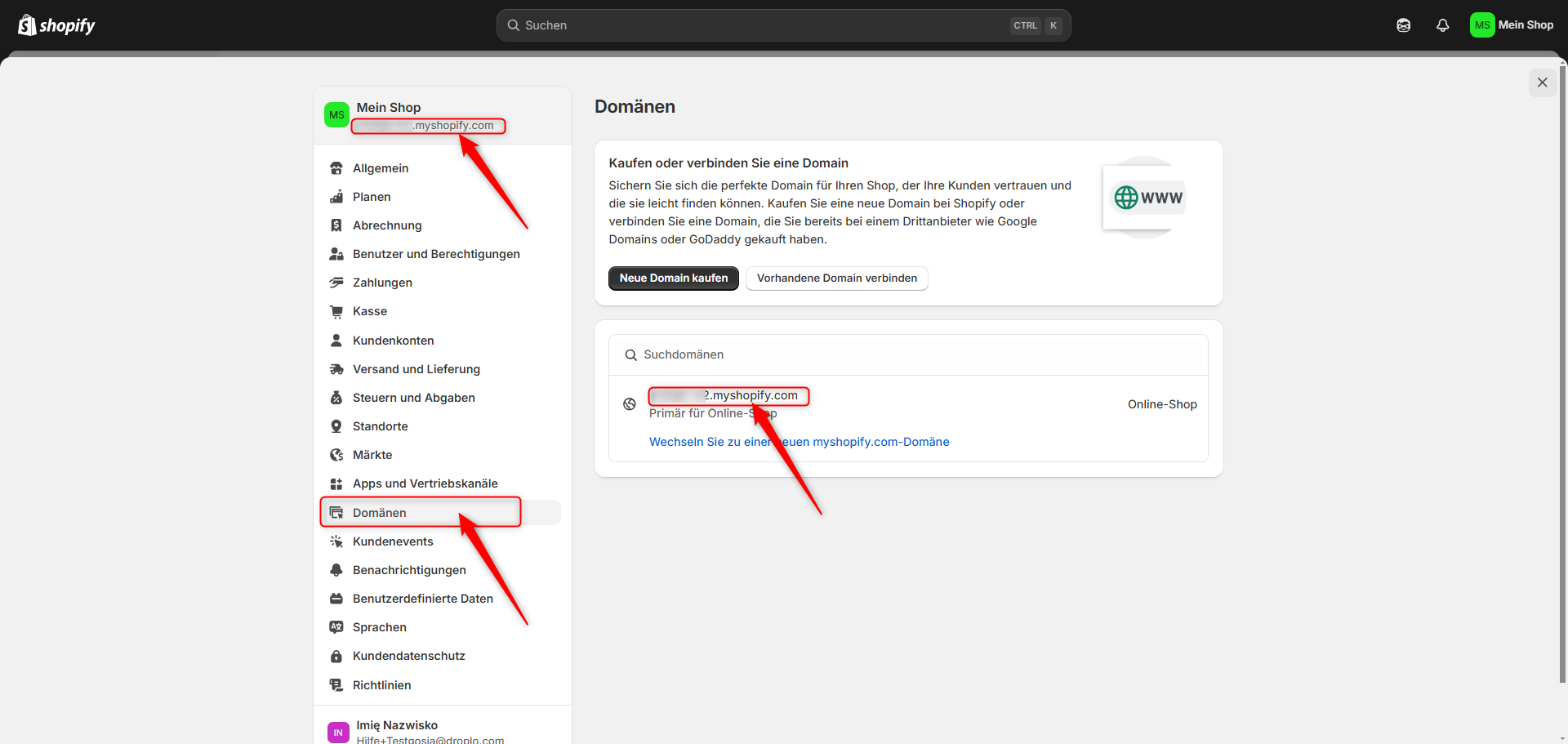The width and height of the screenshot is (1568, 744).
Task: Click the Sprachen translation icon
Action: point(336,627)
